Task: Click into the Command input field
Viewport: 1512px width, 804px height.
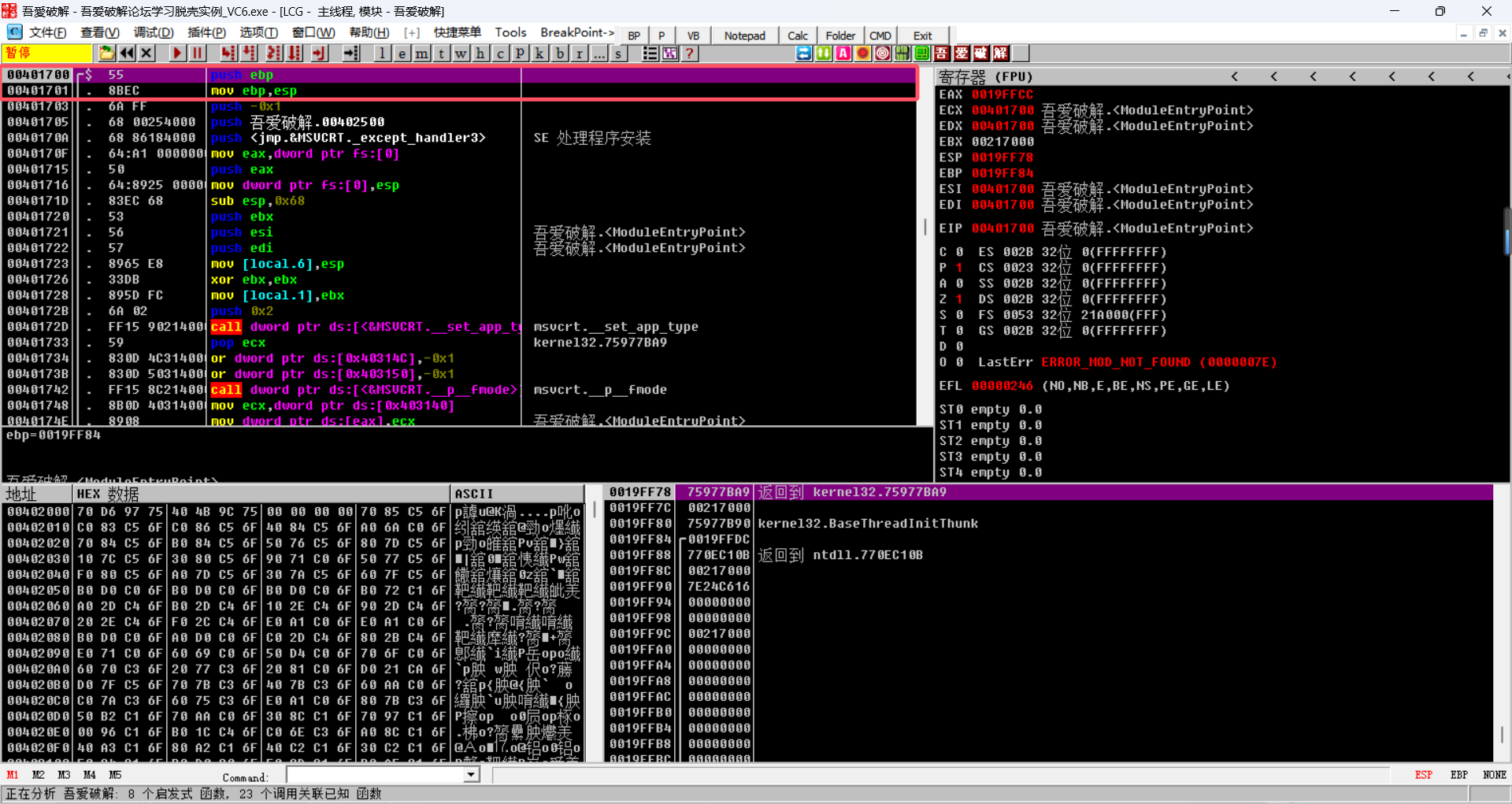Action: click(x=375, y=775)
